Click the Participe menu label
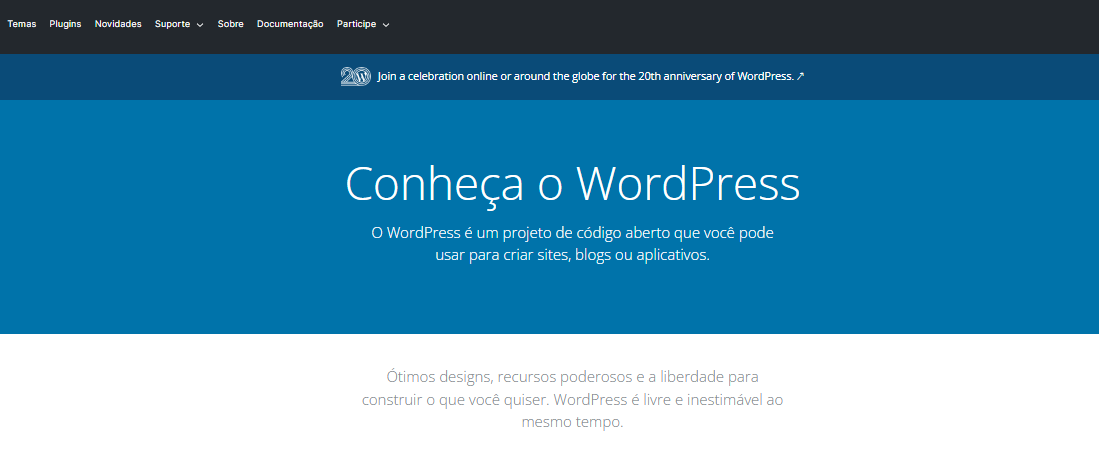 tap(356, 24)
